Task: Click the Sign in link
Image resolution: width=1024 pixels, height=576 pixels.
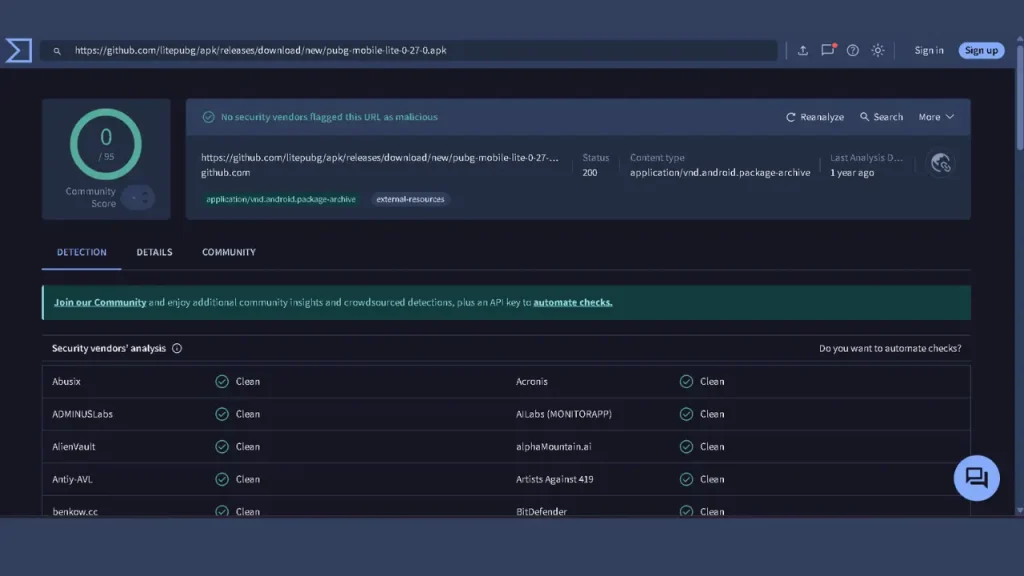Action: [x=928, y=50]
